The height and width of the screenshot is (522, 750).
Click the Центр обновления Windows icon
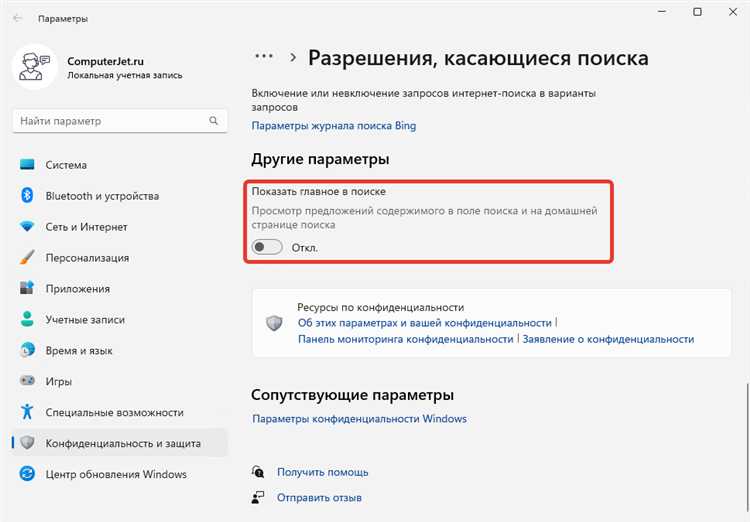click(27, 474)
